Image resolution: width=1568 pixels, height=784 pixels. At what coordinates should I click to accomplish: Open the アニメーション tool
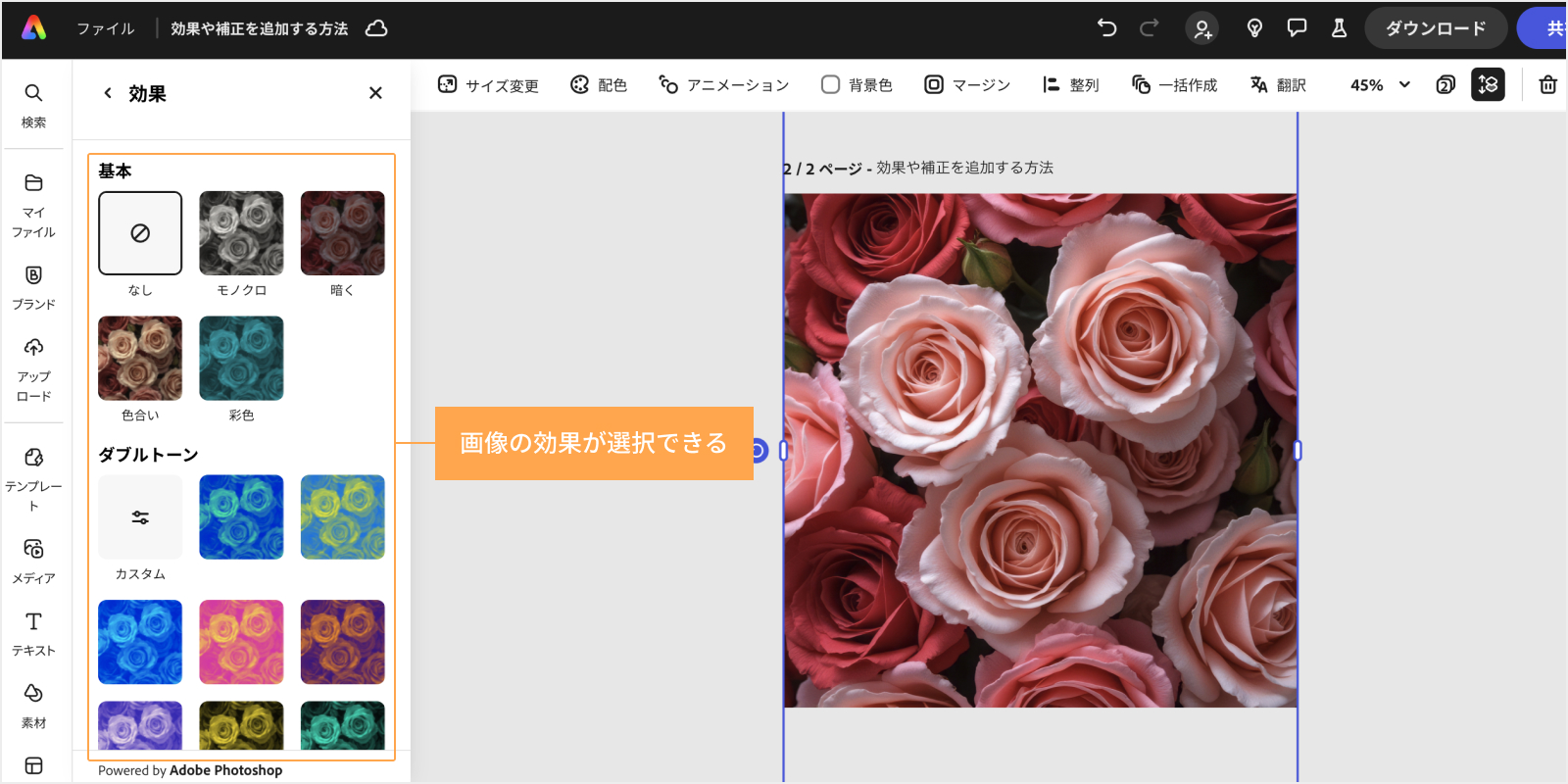(x=723, y=85)
